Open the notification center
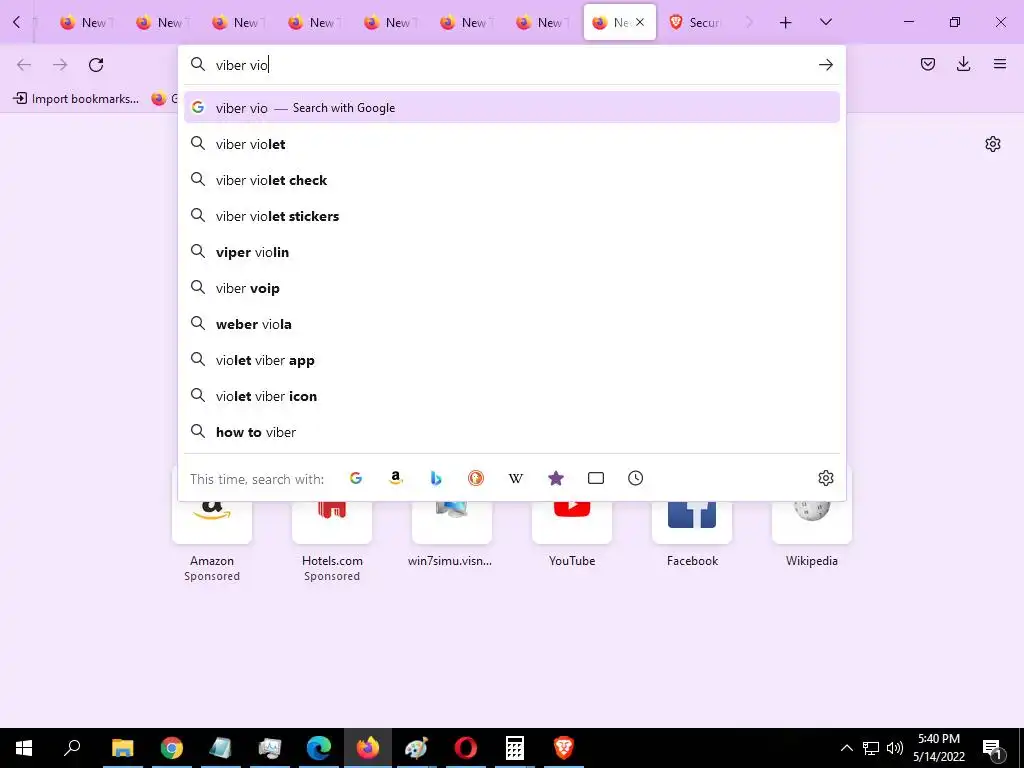Image resolution: width=1024 pixels, height=768 pixels. pyautogui.click(x=993, y=749)
